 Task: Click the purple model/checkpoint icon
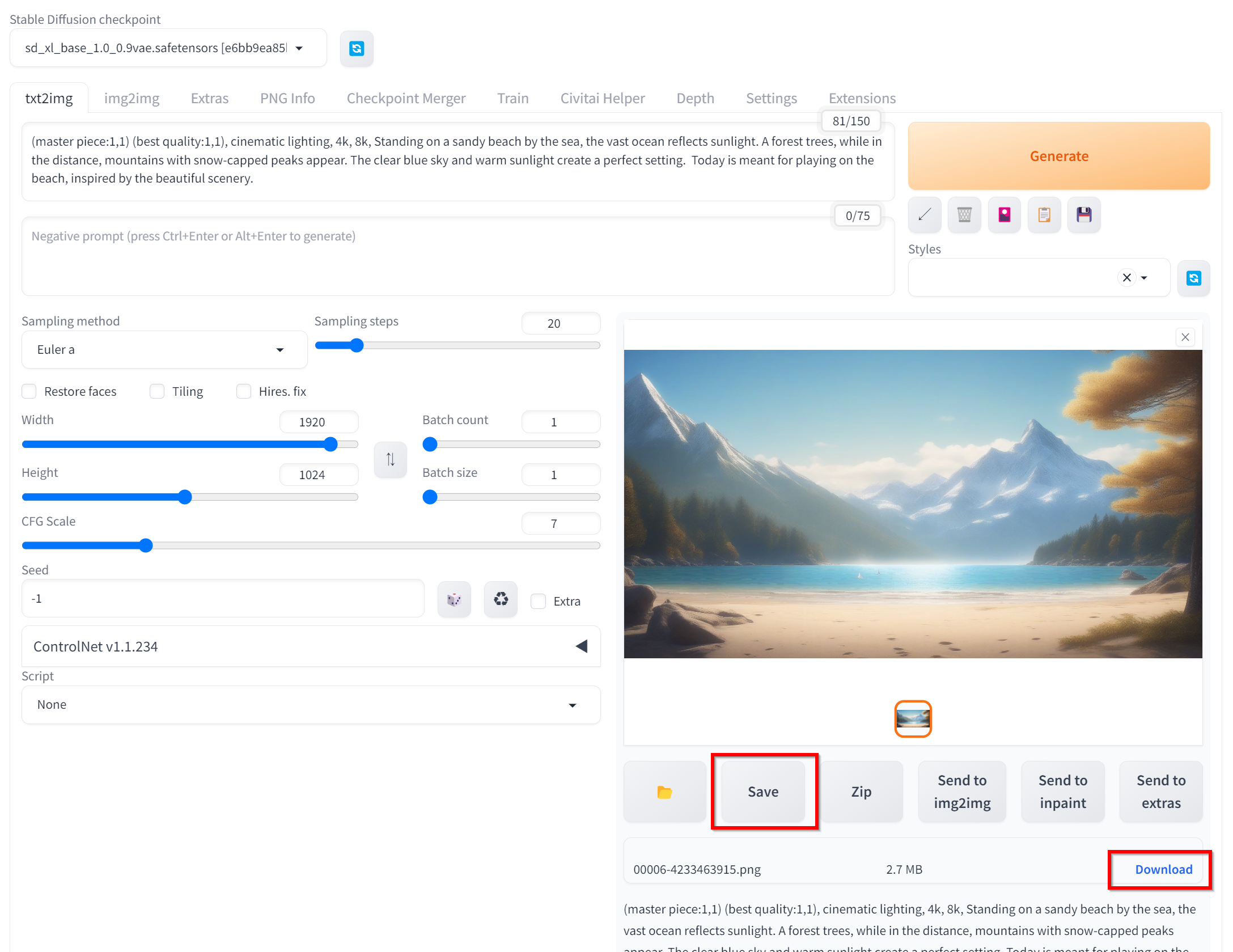[1004, 214]
